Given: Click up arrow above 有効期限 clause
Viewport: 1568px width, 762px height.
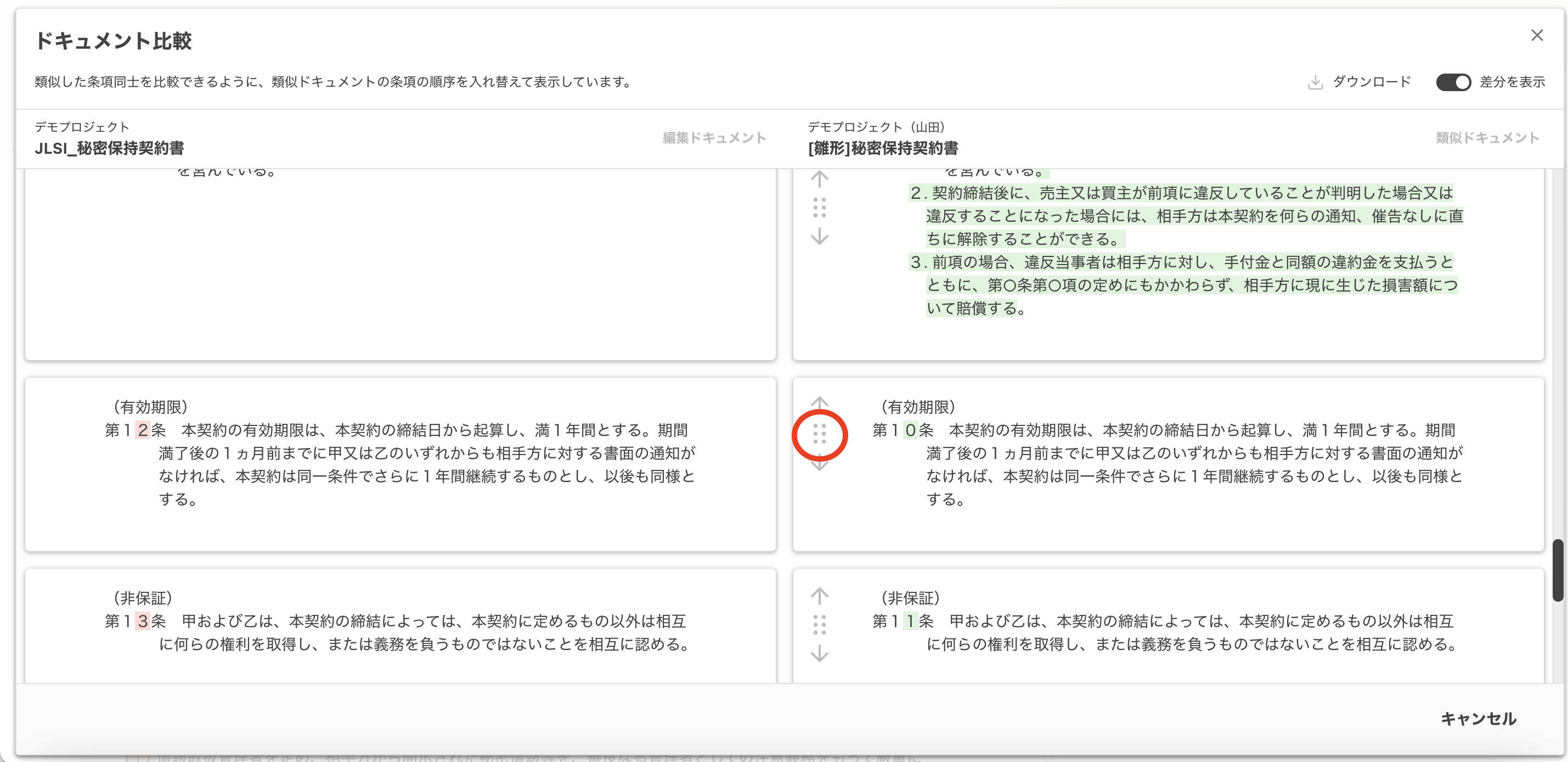Looking at the screenshot, I should [x=819, y=402].
